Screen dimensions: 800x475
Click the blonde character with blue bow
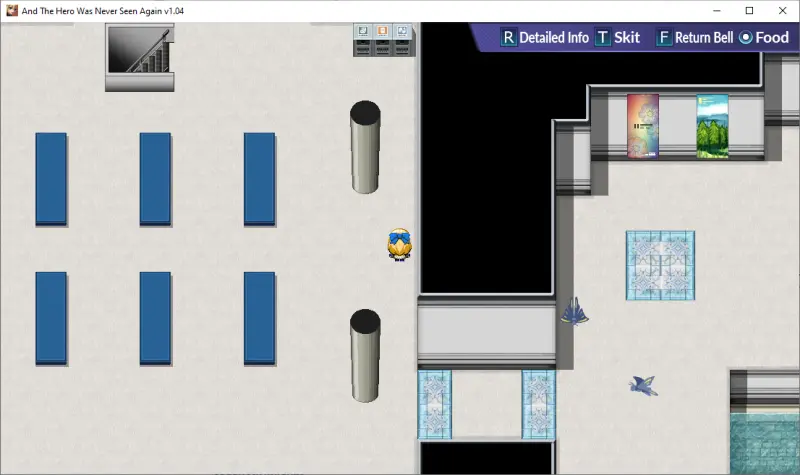tap(400, 244)
